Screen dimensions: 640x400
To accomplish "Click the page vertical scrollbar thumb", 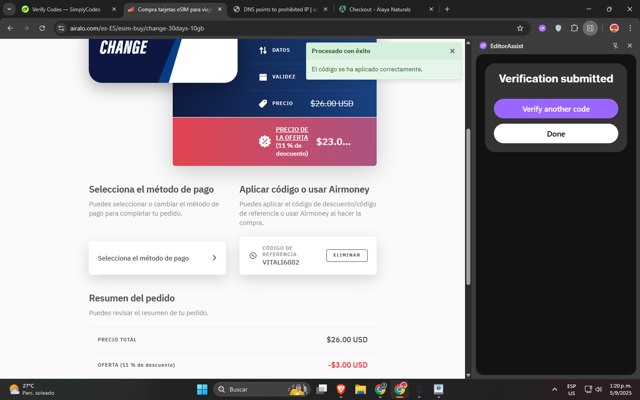I will (468, 206).
